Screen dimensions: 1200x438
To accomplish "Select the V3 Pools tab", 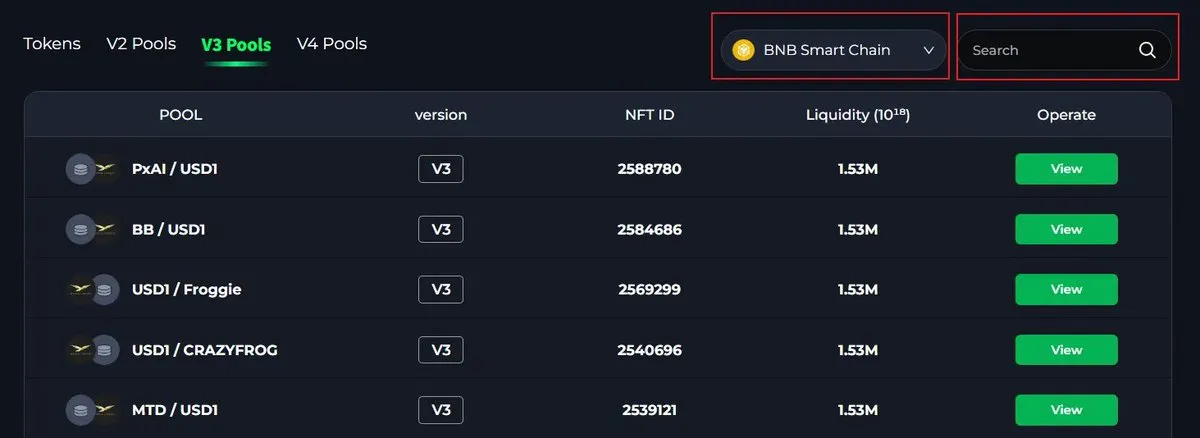I will click(236, 45).
